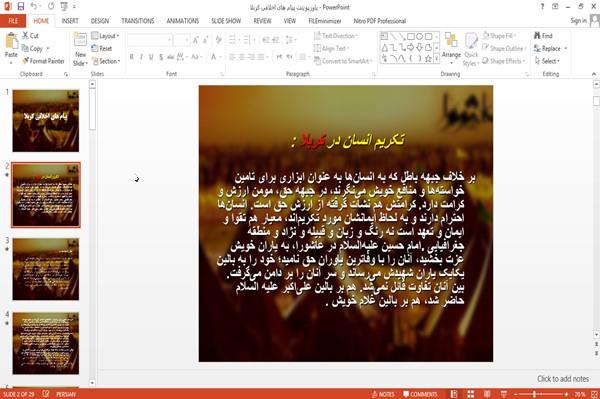Click the Save icon in quick access toolbar
This screenshot has width=600, height=399.
click(x=21, y=7)
